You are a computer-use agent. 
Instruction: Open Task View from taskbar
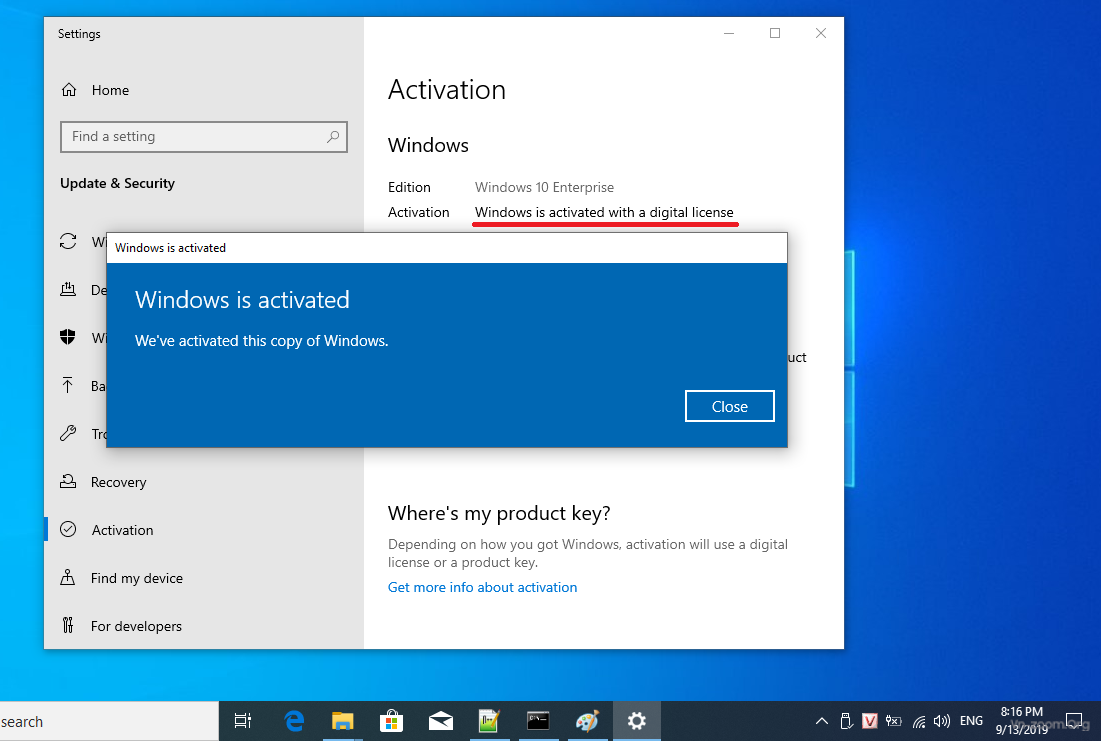pos(242,721)
